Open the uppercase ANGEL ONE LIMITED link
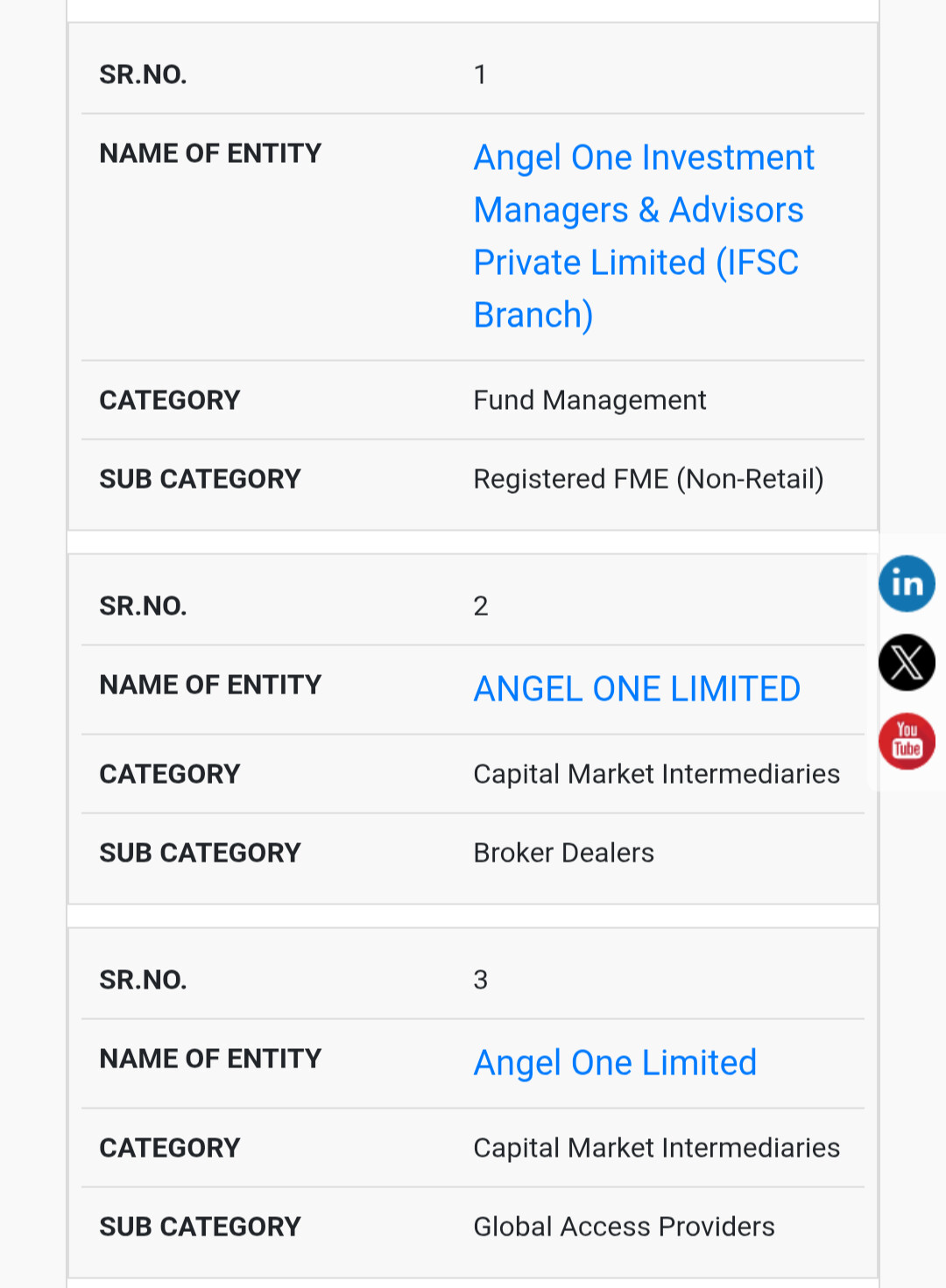Image resolution: width=946 pixels, height=1288 pixels. pyautogui.click(x=637, y=689)
